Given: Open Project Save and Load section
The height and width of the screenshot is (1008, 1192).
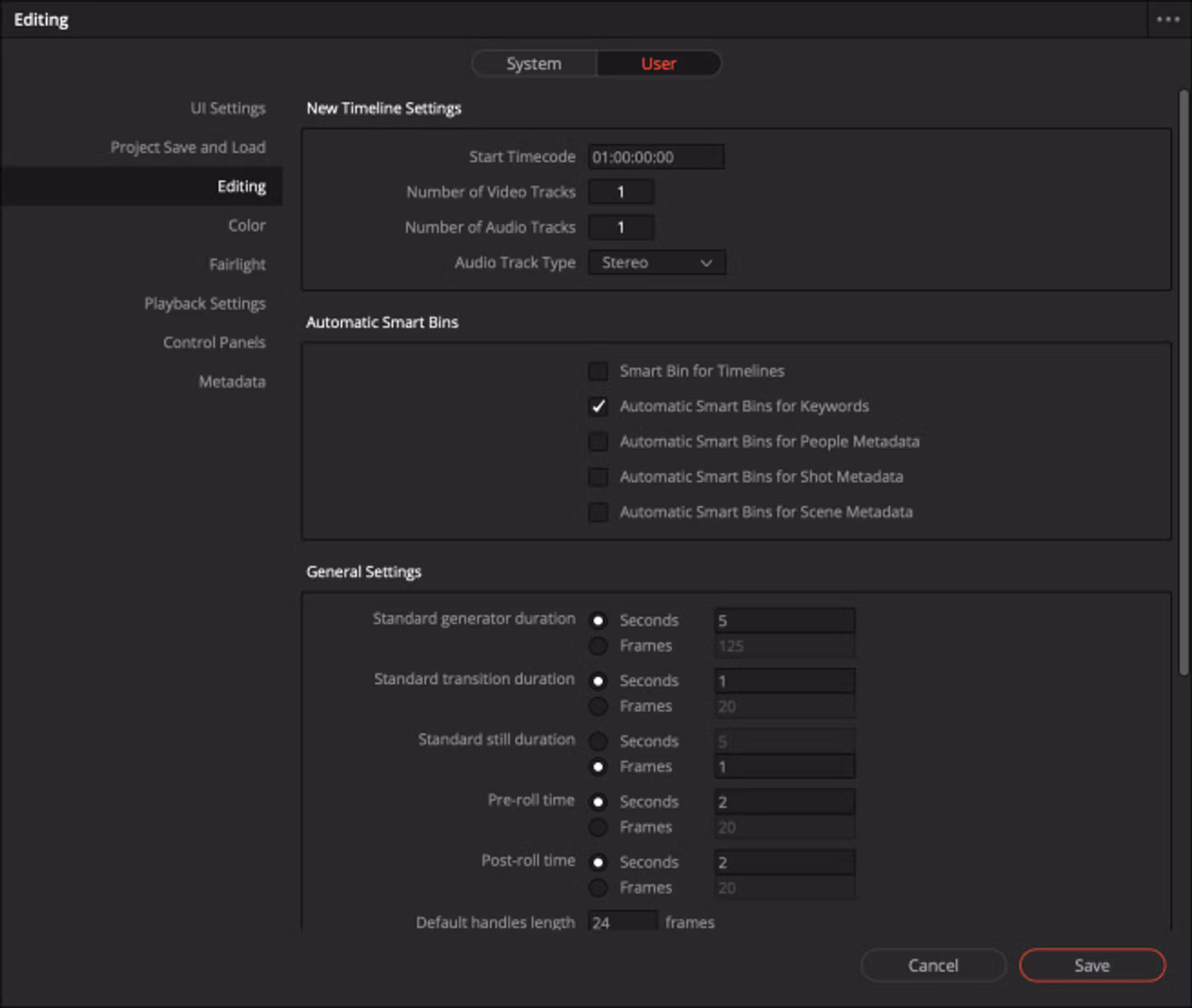Looking at the screenshot, I should tap(188, 147).
